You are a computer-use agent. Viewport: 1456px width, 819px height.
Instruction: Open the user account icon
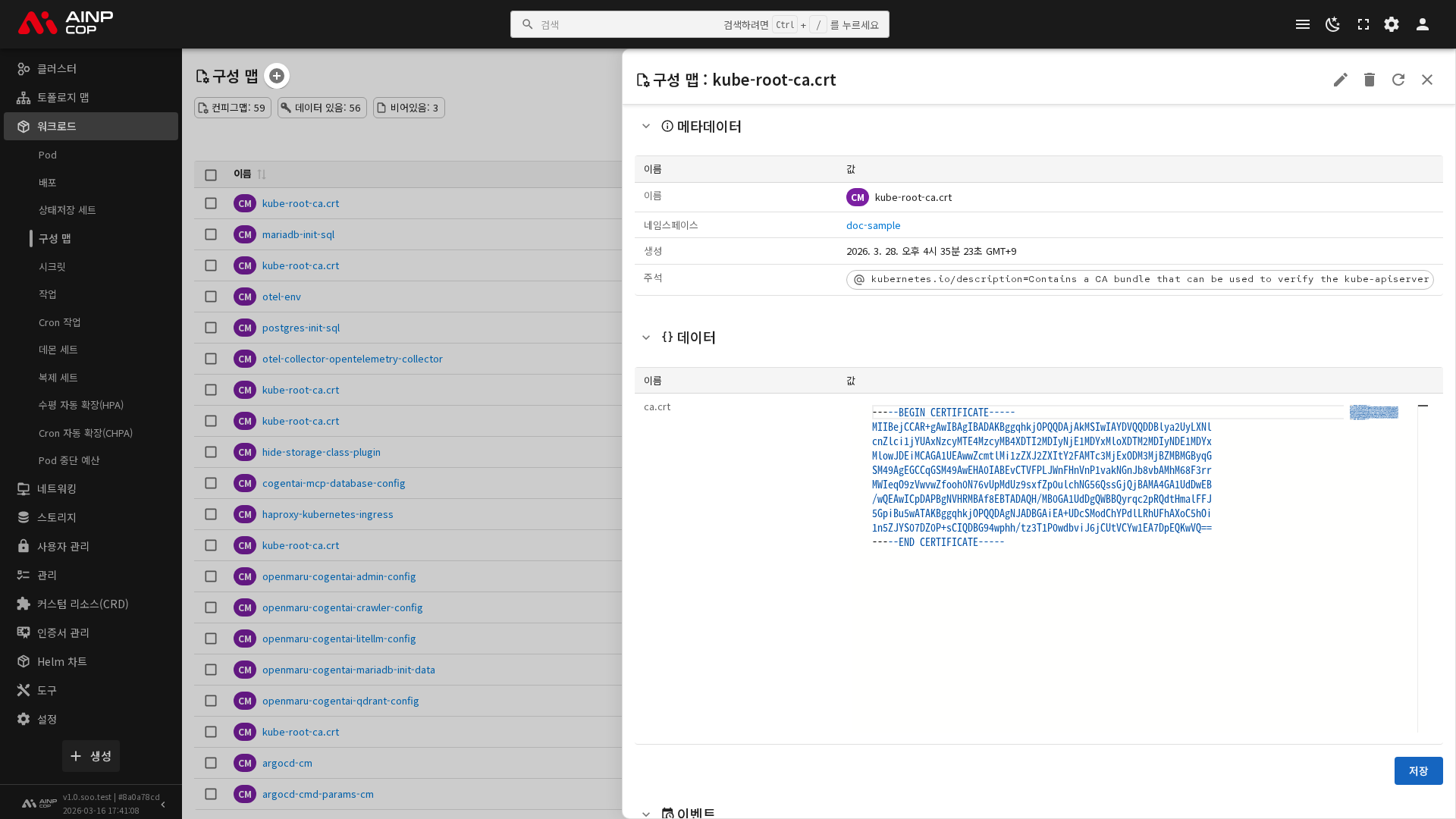click(1422, 24)
